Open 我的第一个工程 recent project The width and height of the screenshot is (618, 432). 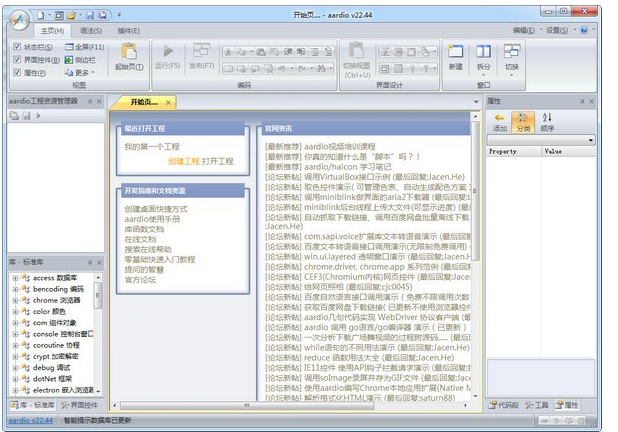pyautogui.click(x=152, y=147)
